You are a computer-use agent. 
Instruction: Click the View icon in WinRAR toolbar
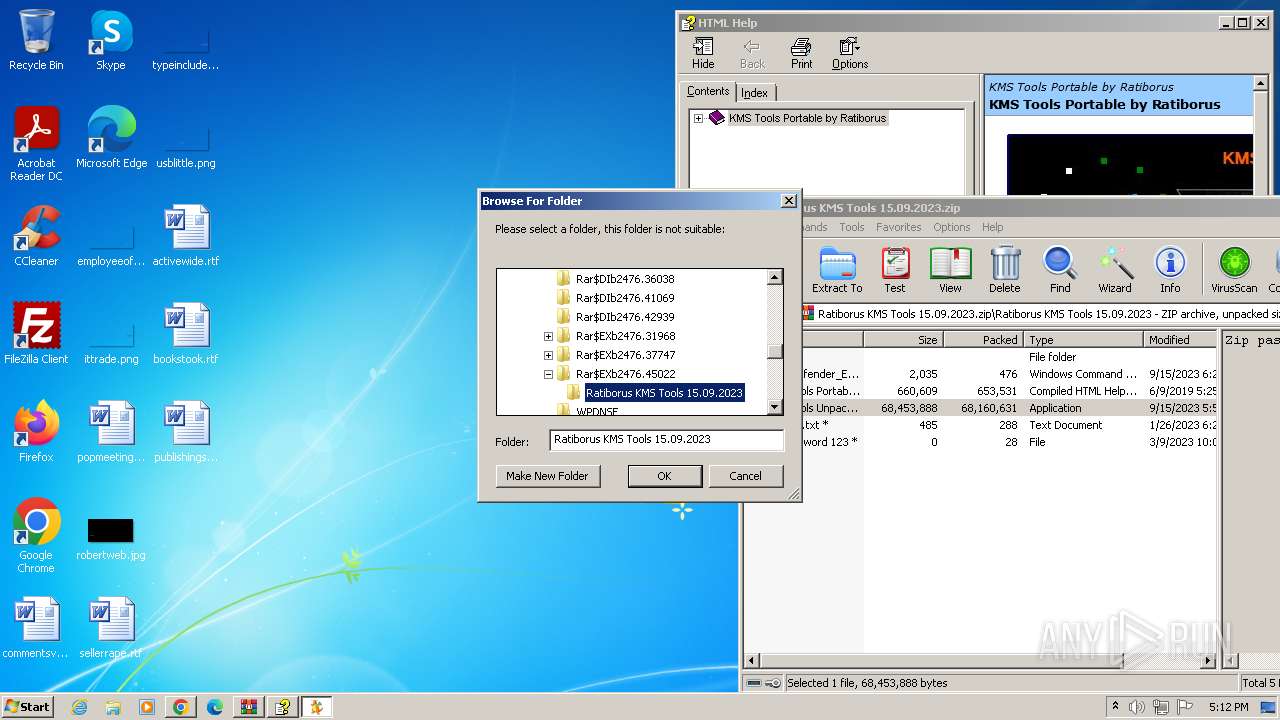[950, 270]
